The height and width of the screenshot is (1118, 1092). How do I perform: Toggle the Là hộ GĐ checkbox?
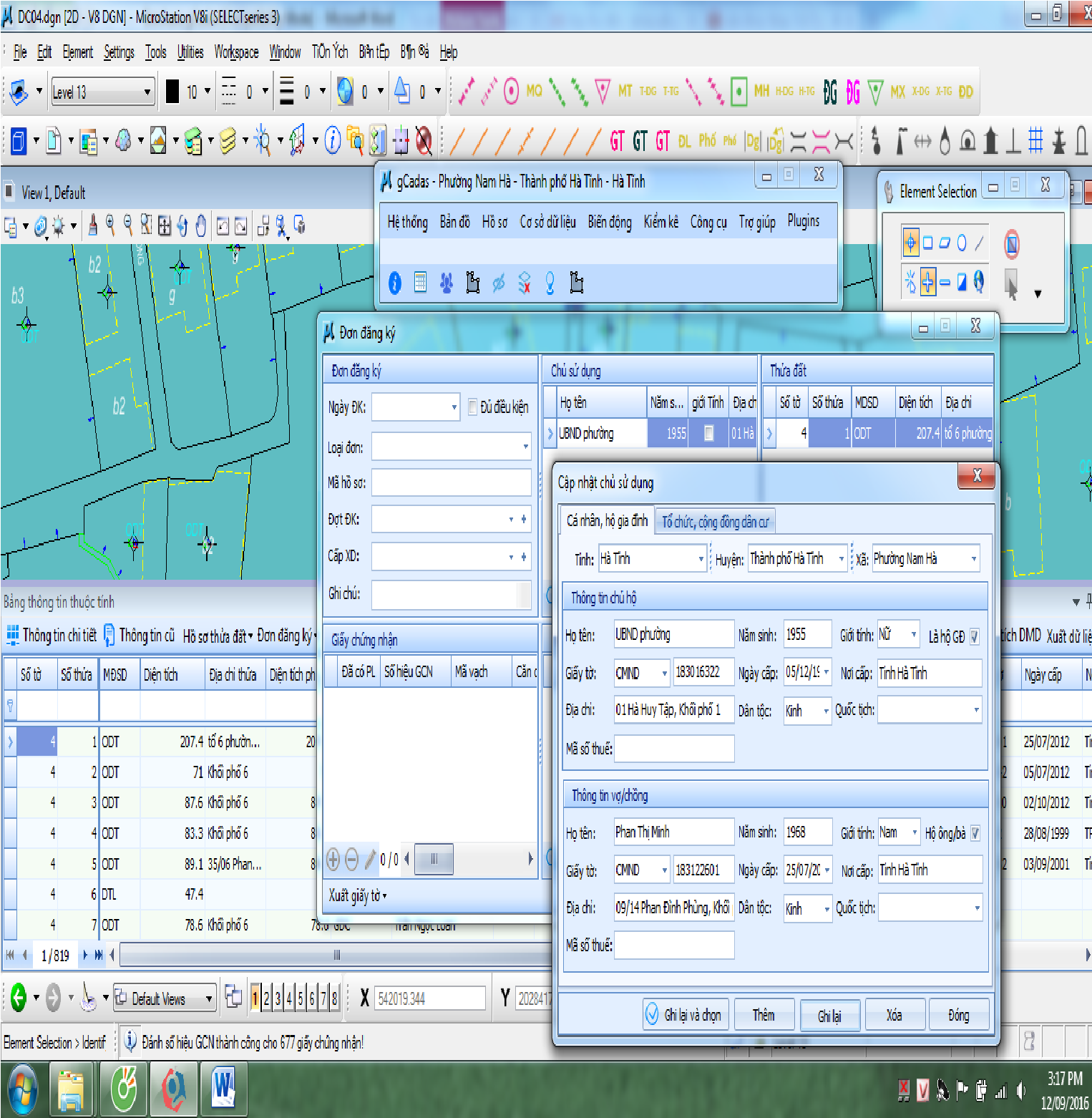975,636
